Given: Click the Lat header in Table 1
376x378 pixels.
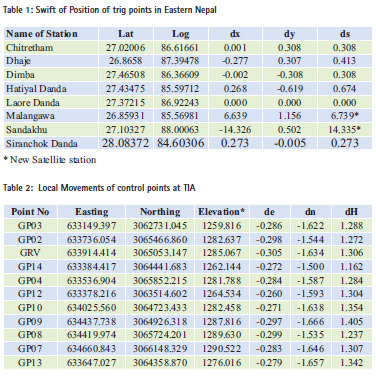Looking at the screenshot, I should pos(126,34).
